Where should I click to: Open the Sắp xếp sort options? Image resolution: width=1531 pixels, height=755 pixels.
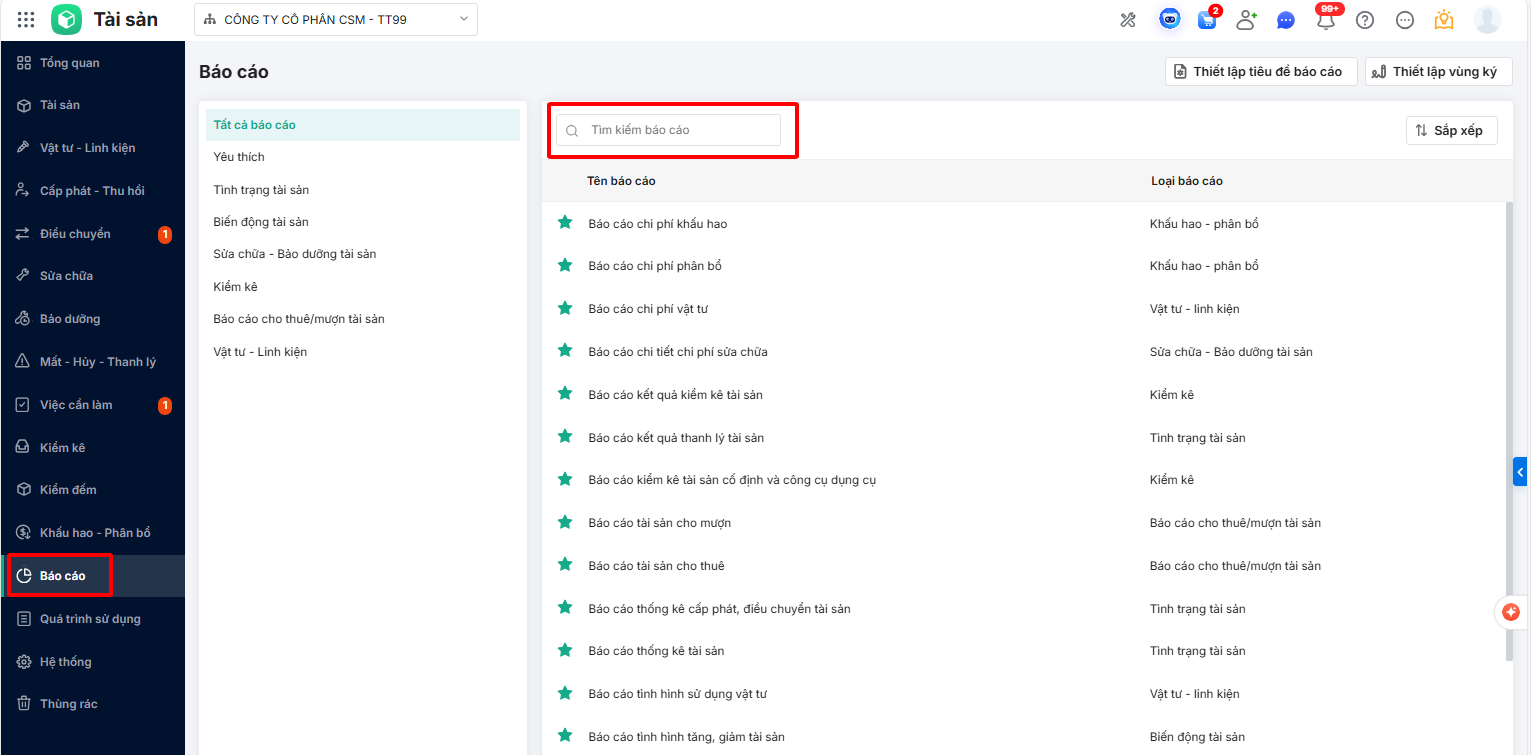[1451, 130]
